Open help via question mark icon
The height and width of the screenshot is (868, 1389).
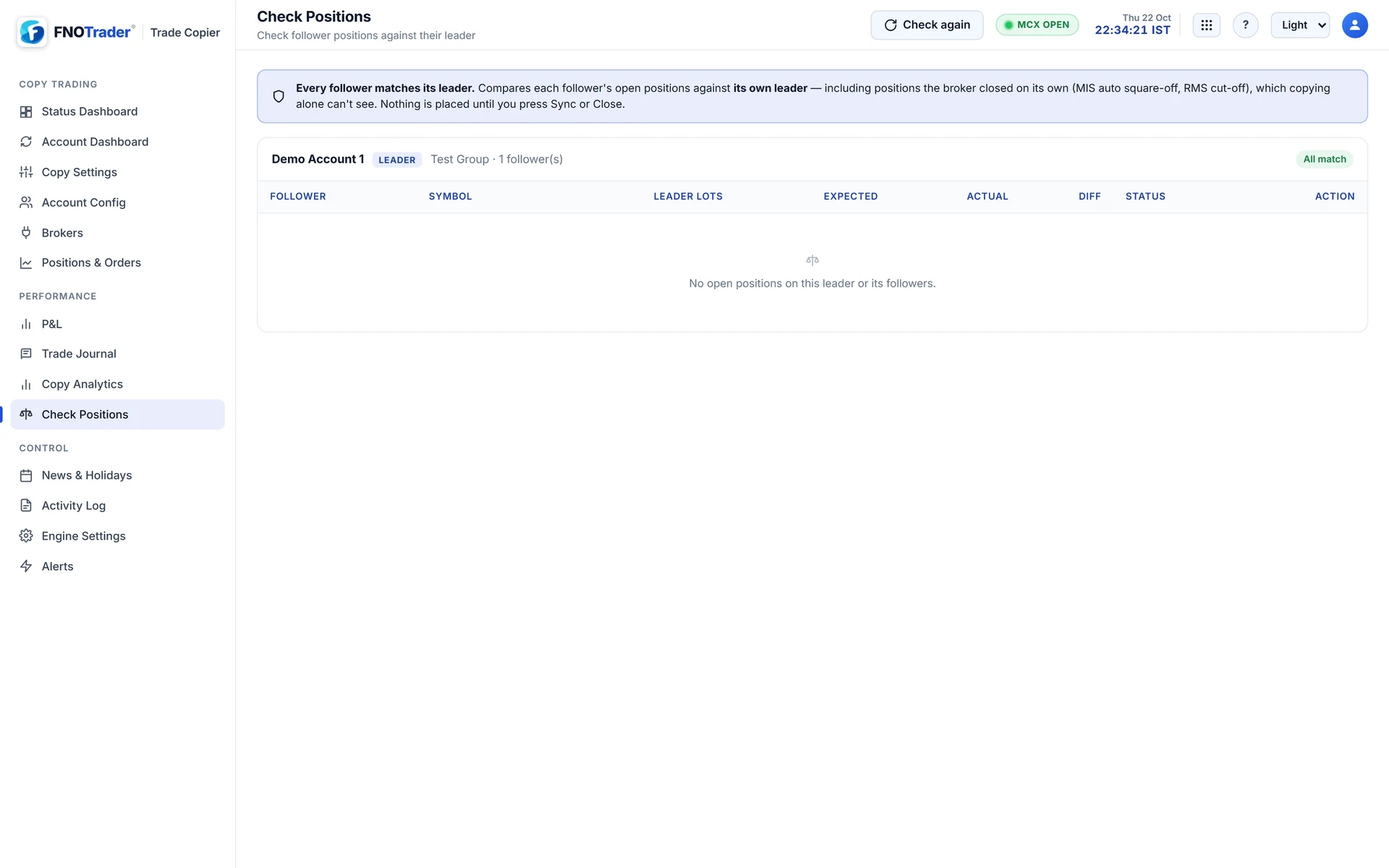(x=1246, y=25)
